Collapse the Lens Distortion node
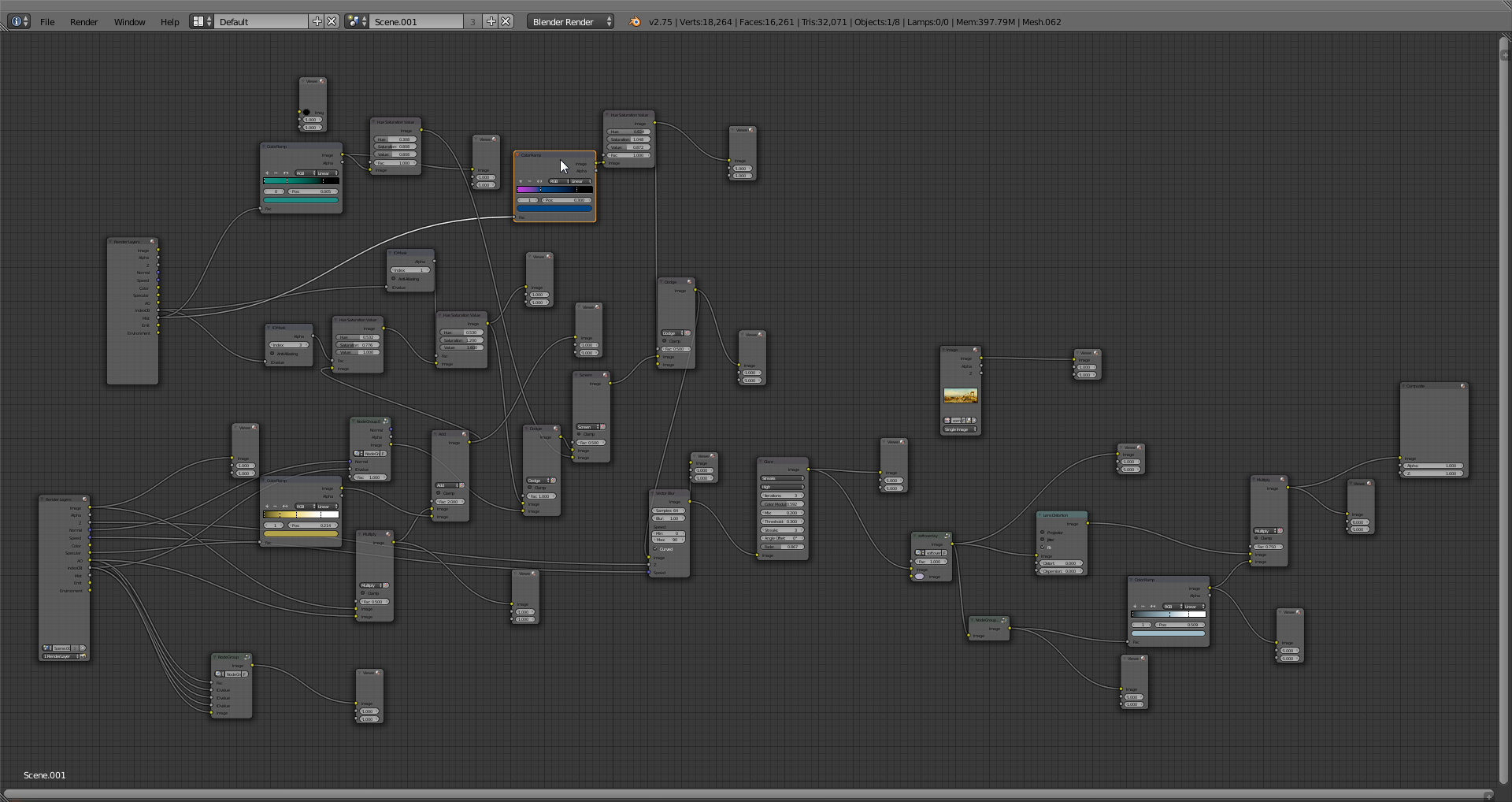The width and height of the screenshot is (1512, 802). point(1040,515)
